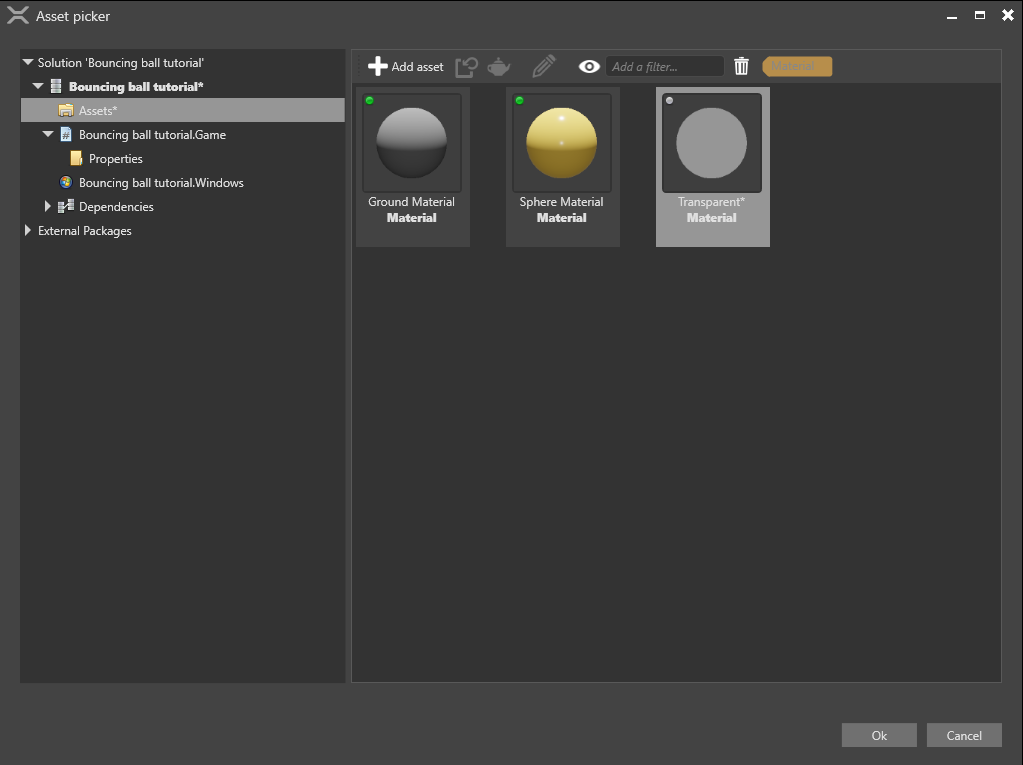Image resolution: width=1023 pixels, height=765 pixels.
Task: Expand the External Packages node
Action: (27, 231)
